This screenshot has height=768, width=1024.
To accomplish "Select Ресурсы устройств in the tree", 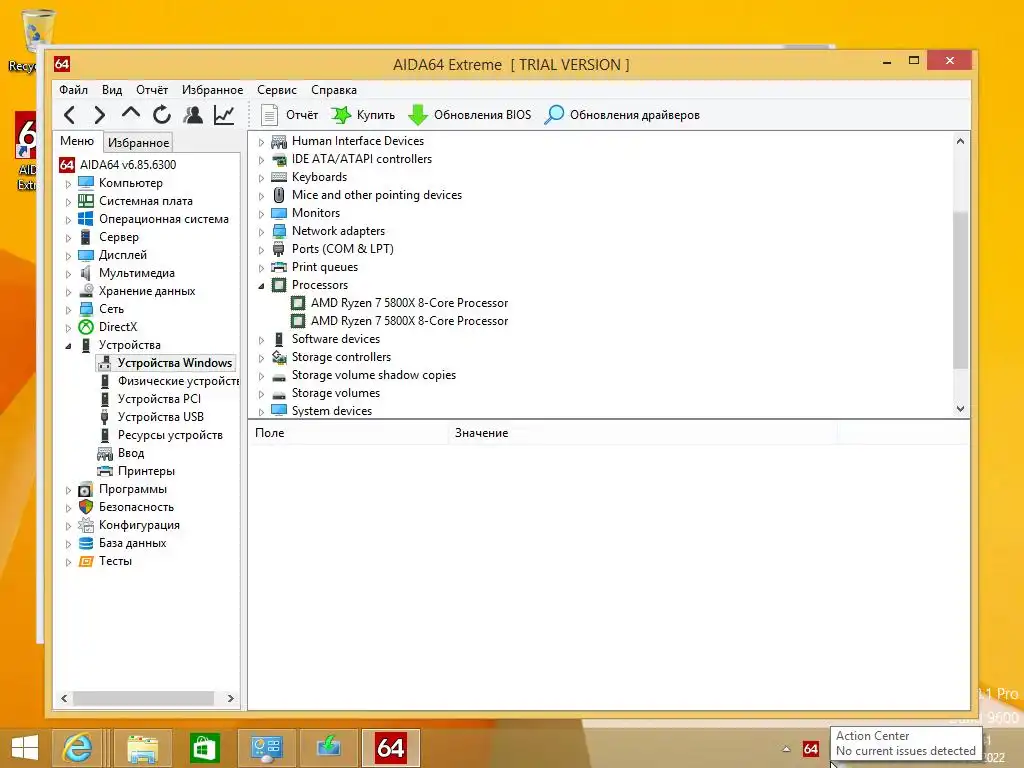I will pyautogui.click(x=170, y=435).
